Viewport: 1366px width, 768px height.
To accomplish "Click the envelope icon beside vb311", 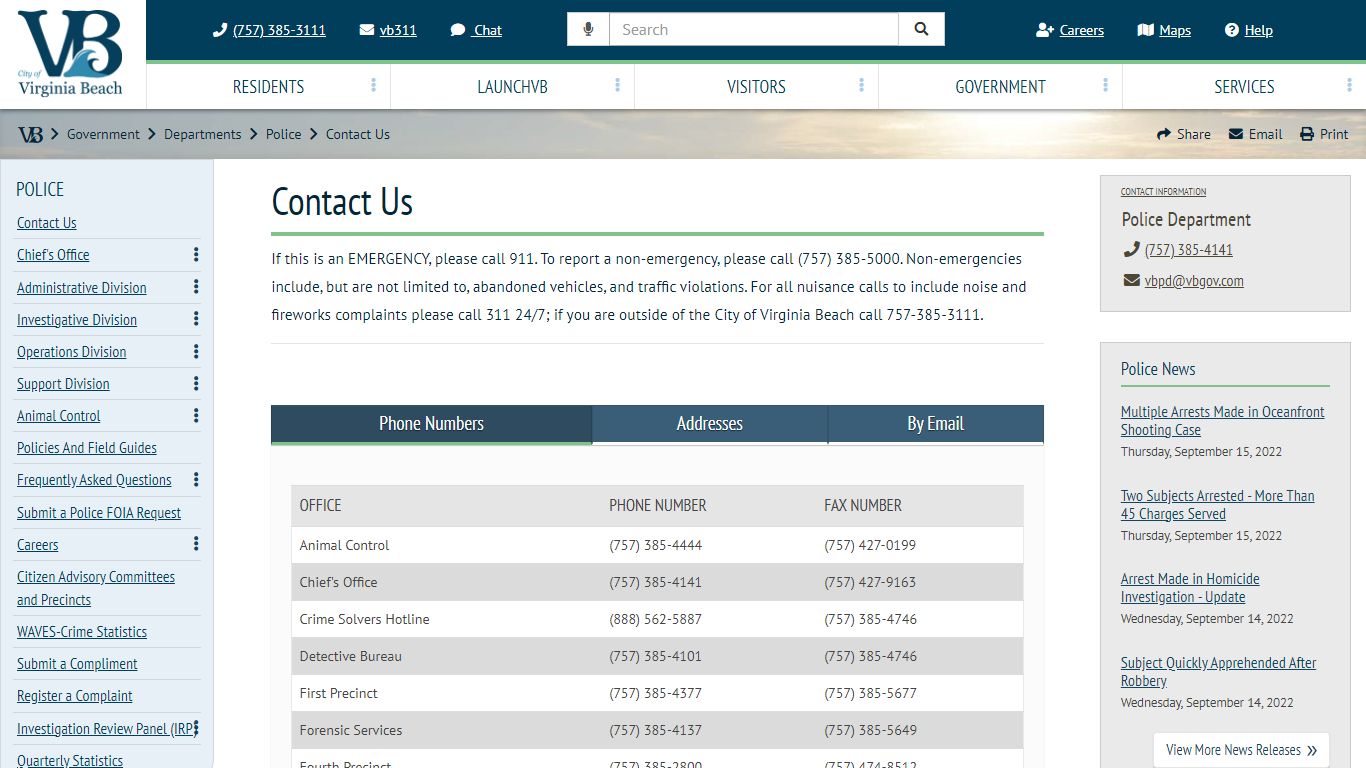I will point(367,30).
